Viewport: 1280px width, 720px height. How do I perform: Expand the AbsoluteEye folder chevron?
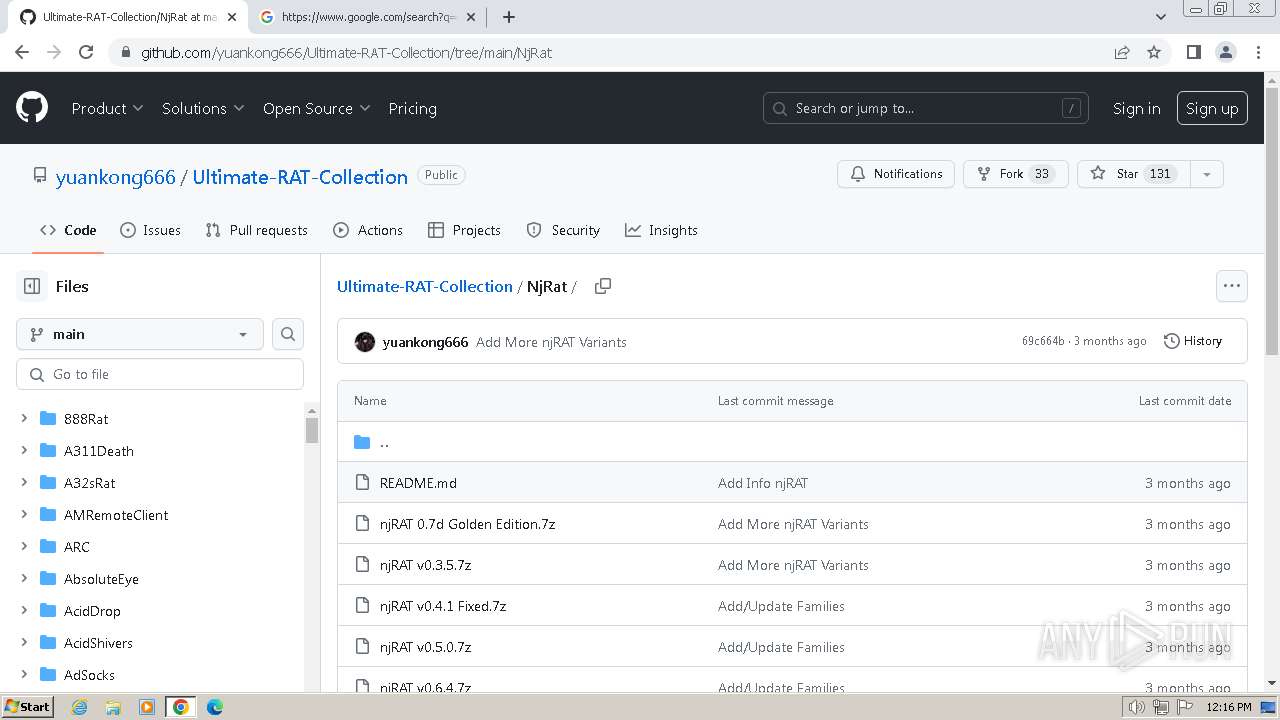click(x=24, y=579)
